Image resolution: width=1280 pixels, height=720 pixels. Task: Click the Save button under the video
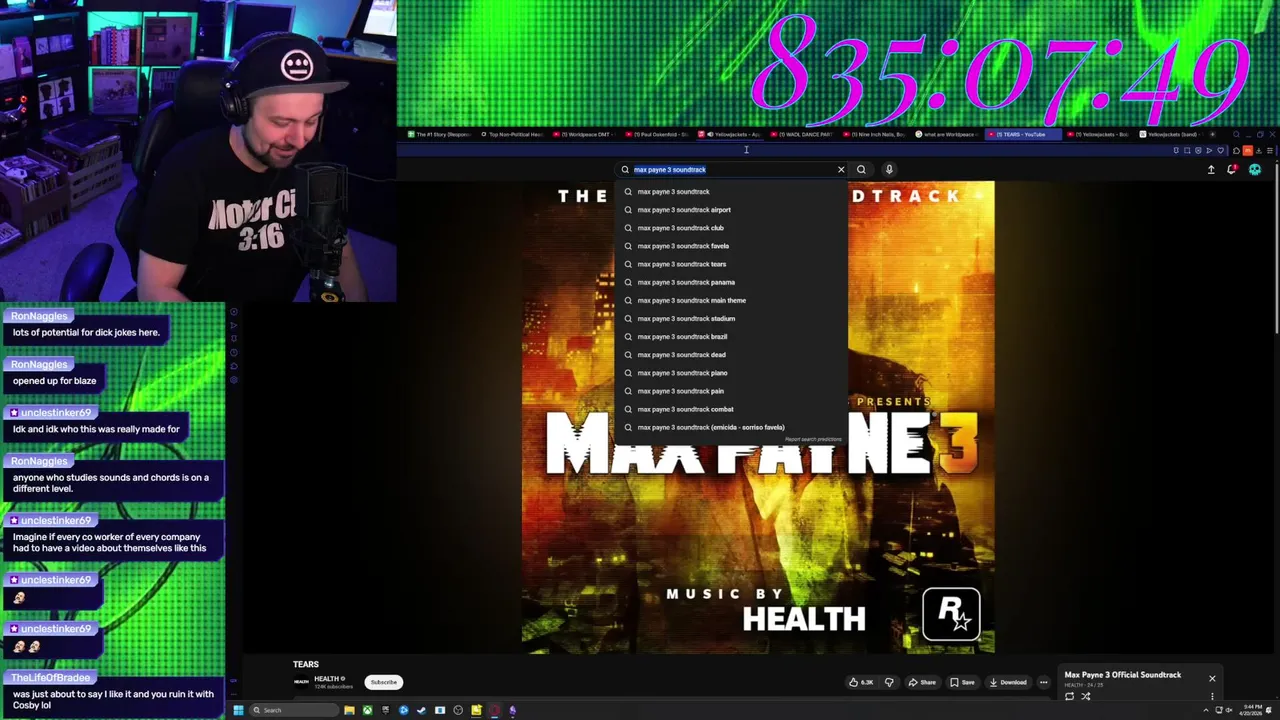(962, 682)
